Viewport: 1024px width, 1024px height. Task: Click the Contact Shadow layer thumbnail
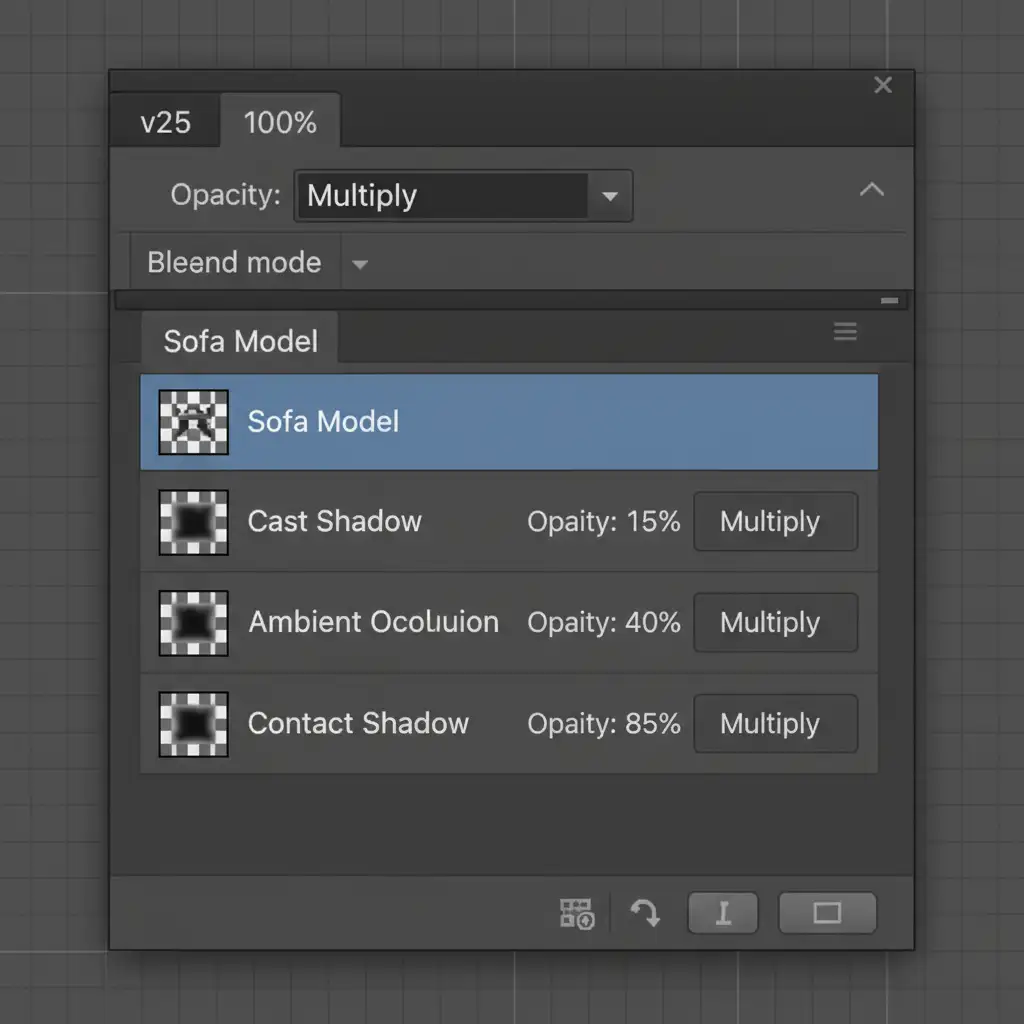(194, 724)
